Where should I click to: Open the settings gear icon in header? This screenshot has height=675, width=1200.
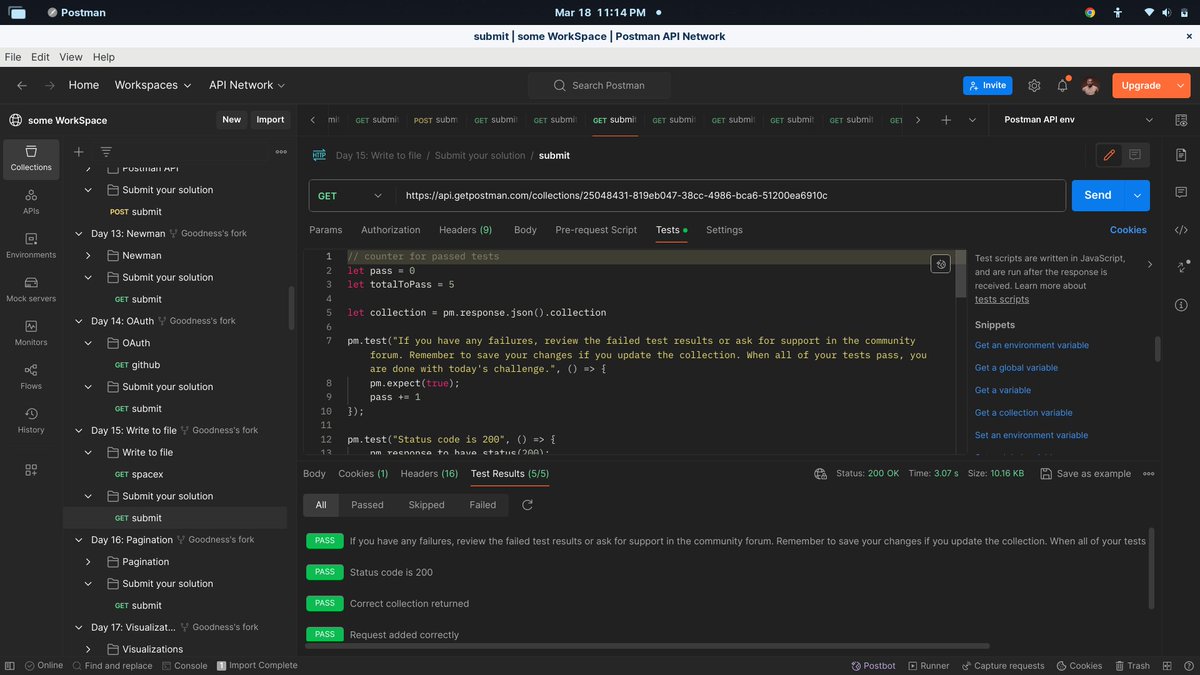1034,86
